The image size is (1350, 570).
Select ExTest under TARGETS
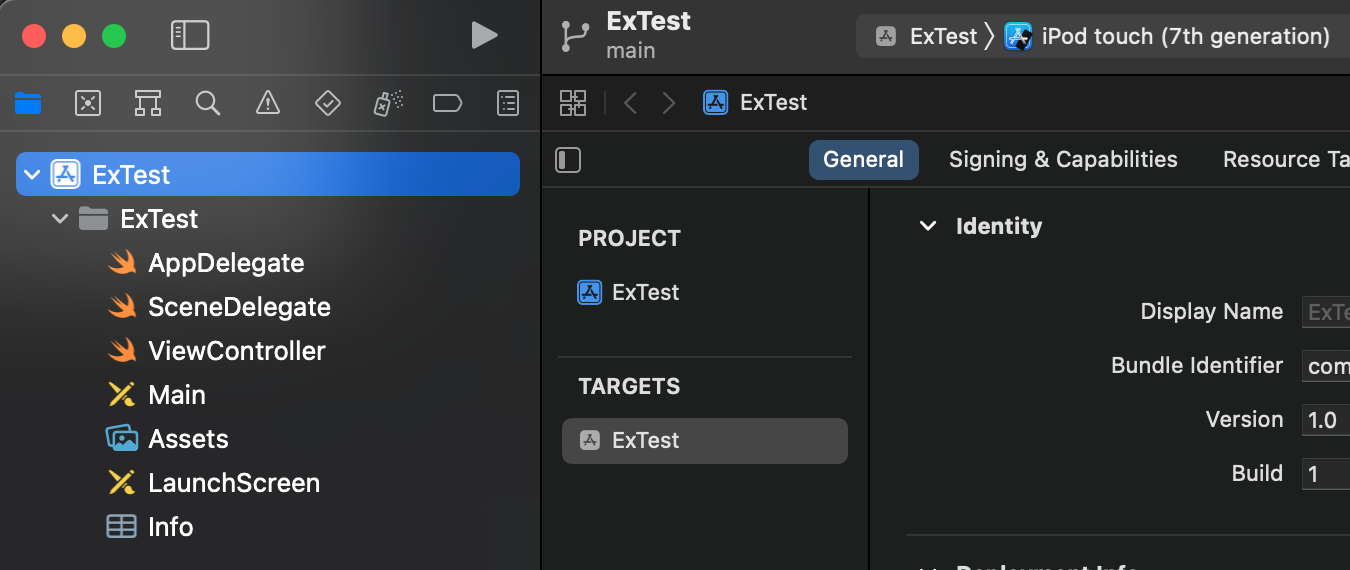coord(705,441)
